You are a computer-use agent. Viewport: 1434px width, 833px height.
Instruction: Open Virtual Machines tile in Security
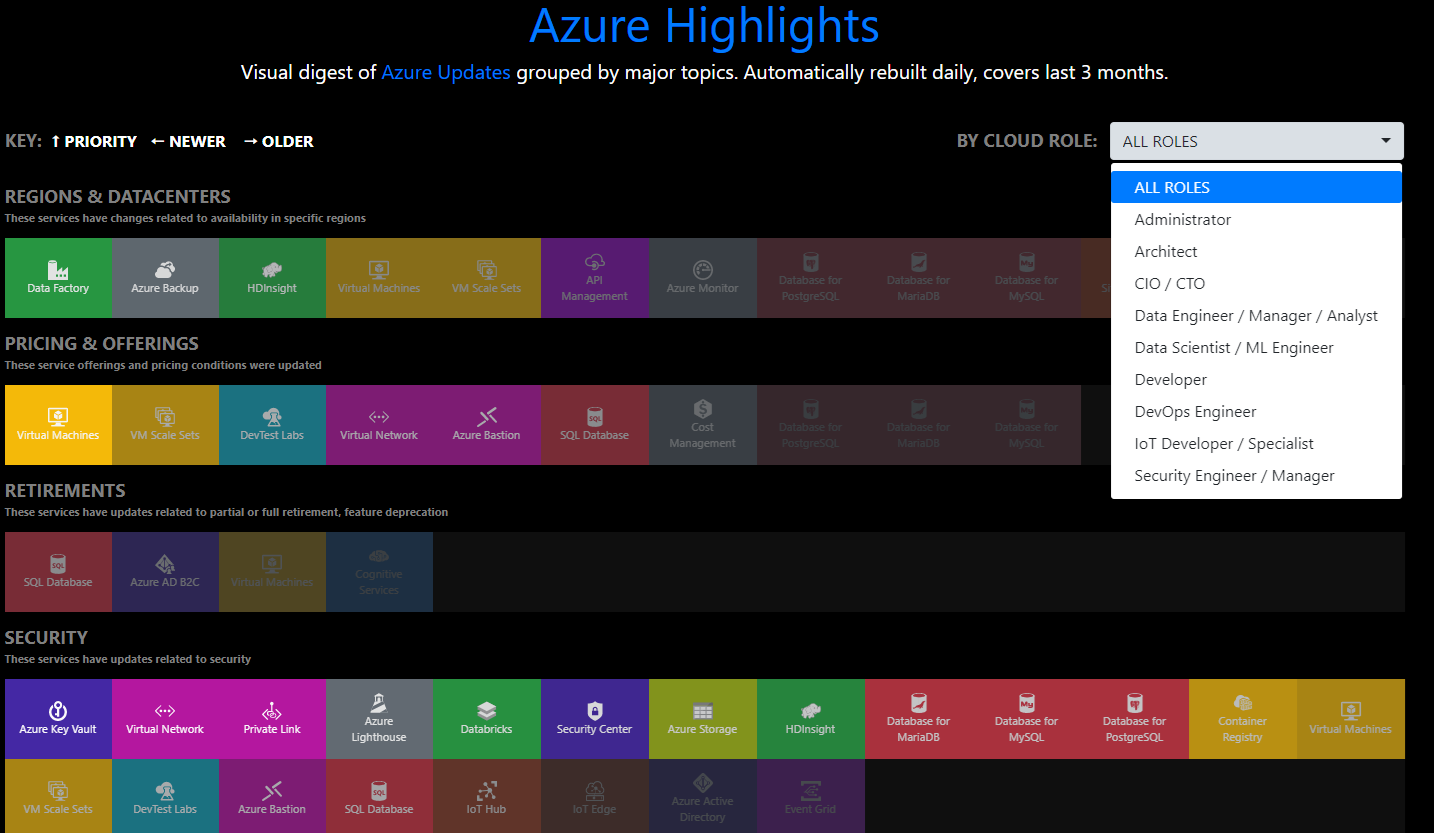1351,719
